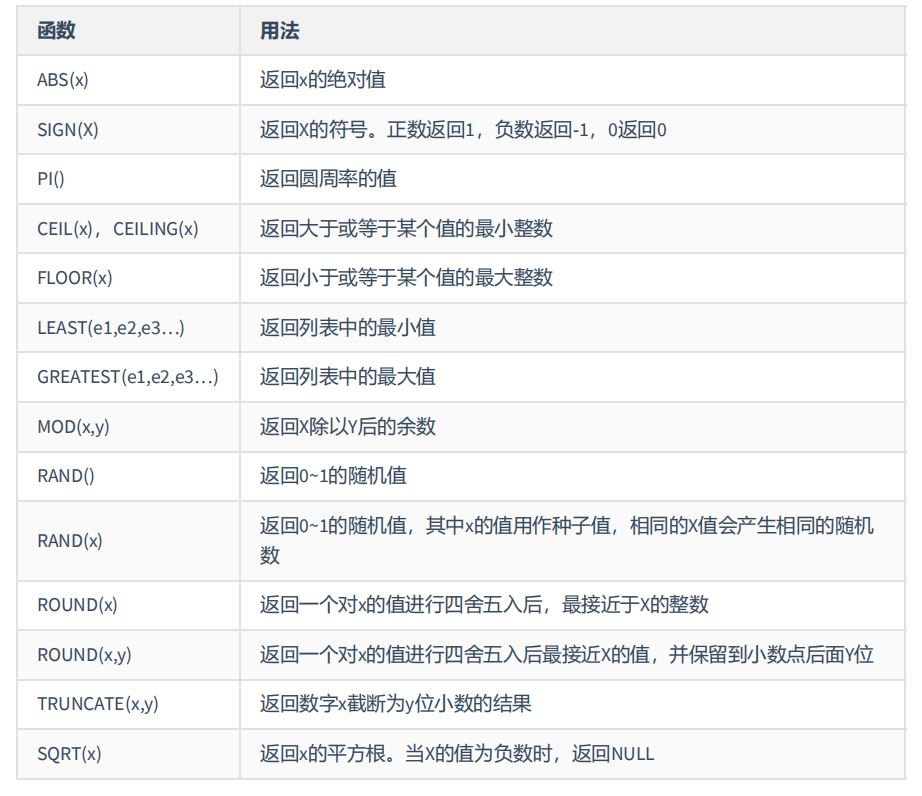Click the 返回x的绝对值 description
This screenshot has width=922, height=796.
tap(323, 80)
